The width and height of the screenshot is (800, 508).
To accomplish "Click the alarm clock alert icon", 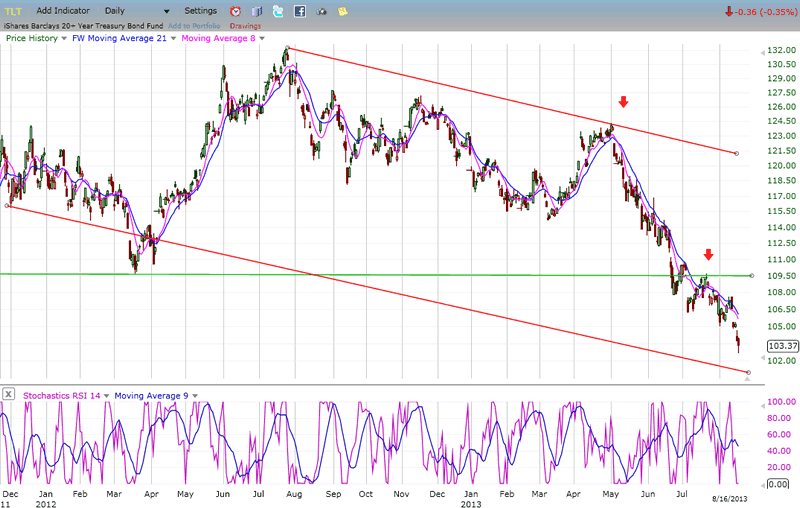I will (235, 11).
